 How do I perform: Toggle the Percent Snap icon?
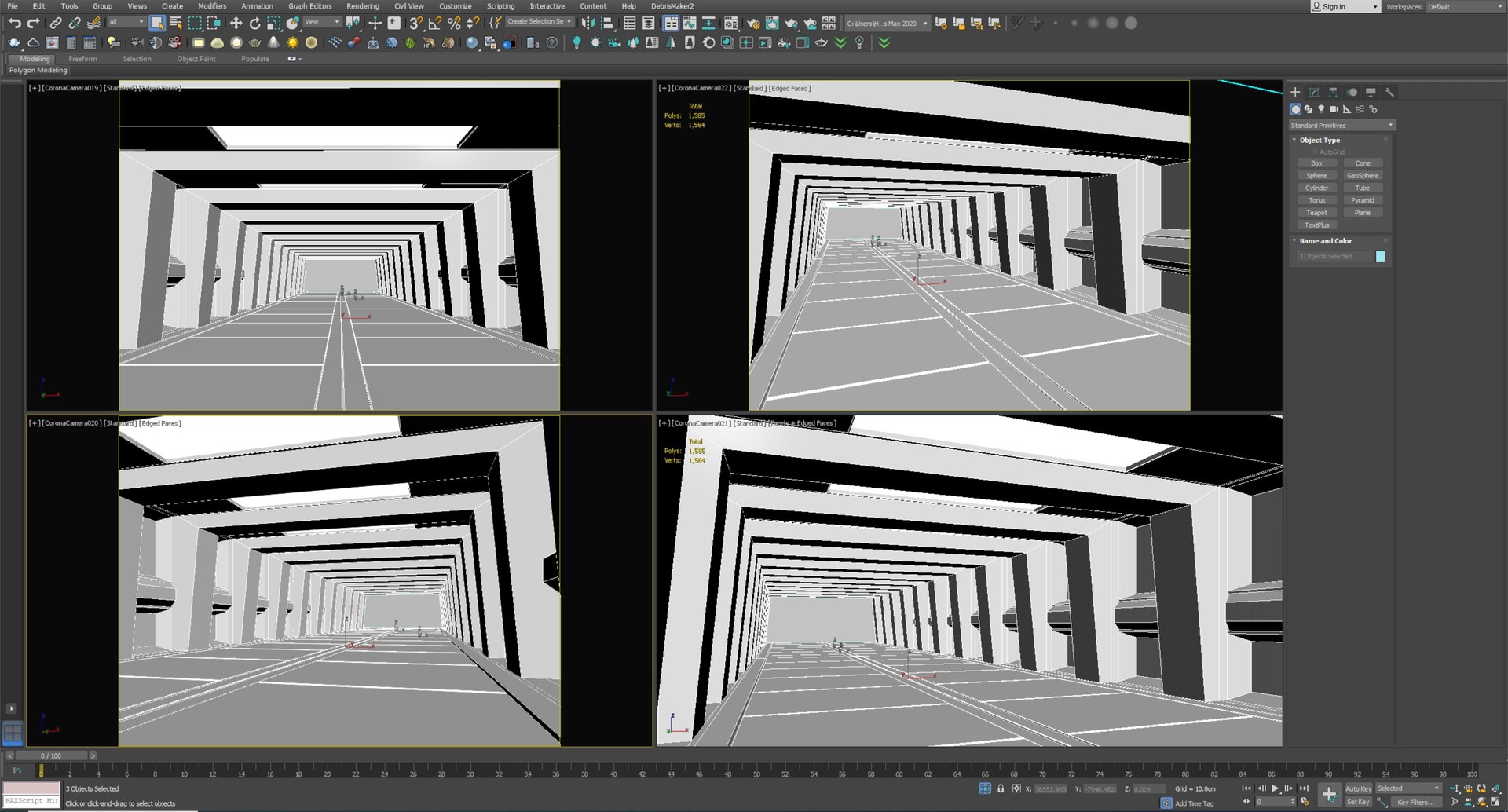[454, 24]
